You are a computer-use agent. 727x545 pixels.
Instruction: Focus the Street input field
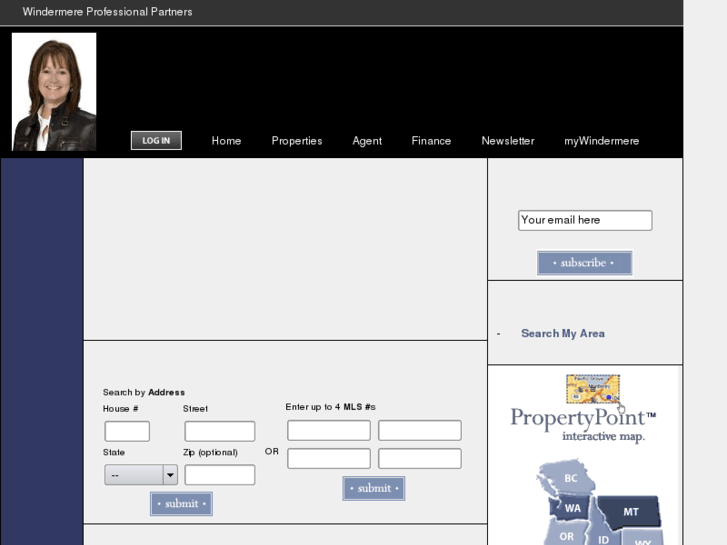click(220, 431)
